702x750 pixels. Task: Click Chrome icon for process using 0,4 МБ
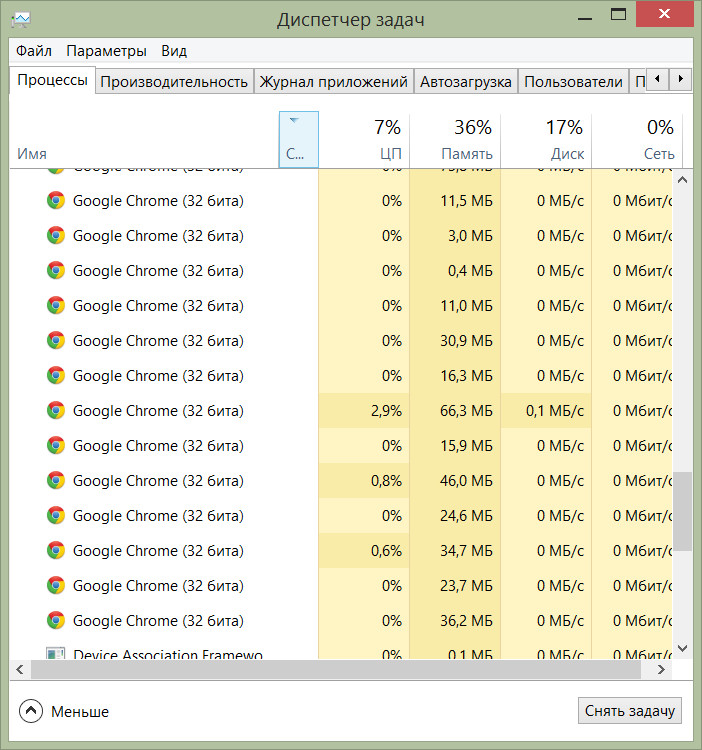56,270
